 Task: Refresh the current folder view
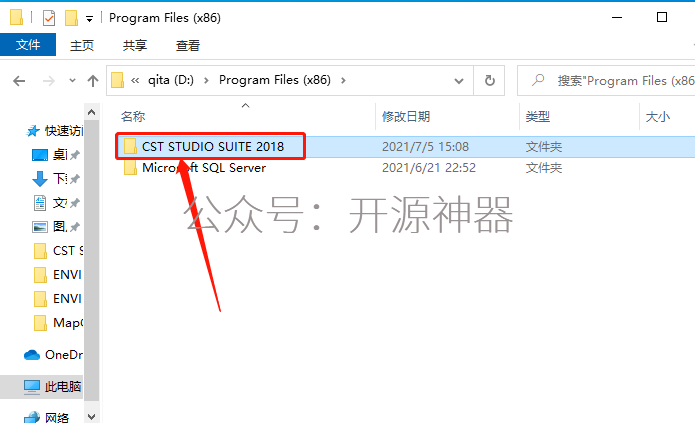489,80
